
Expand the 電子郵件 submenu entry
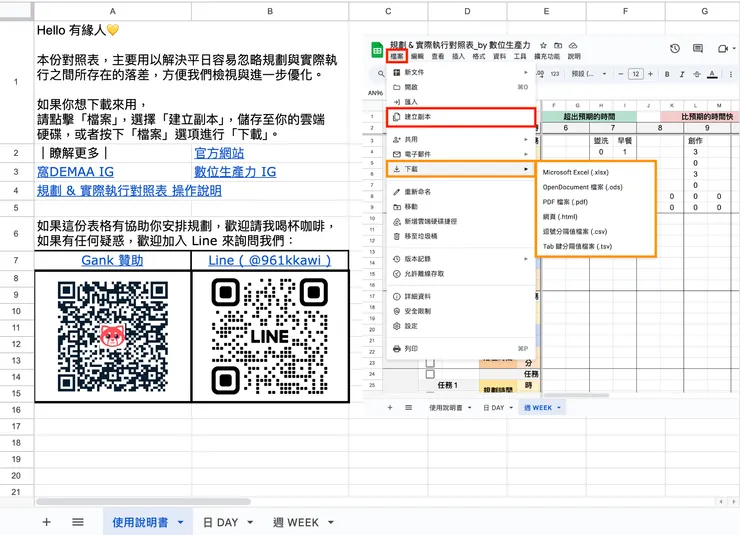point(461,154)
